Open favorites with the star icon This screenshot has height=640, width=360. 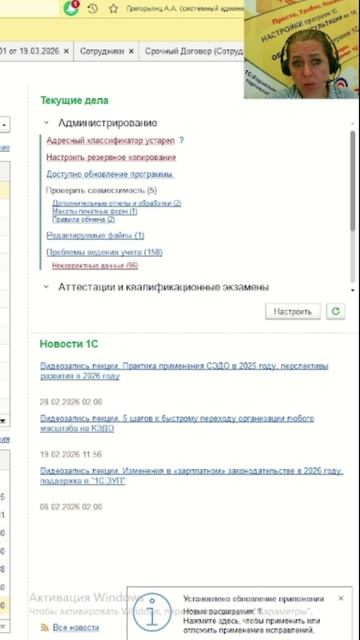coord(113,9)
